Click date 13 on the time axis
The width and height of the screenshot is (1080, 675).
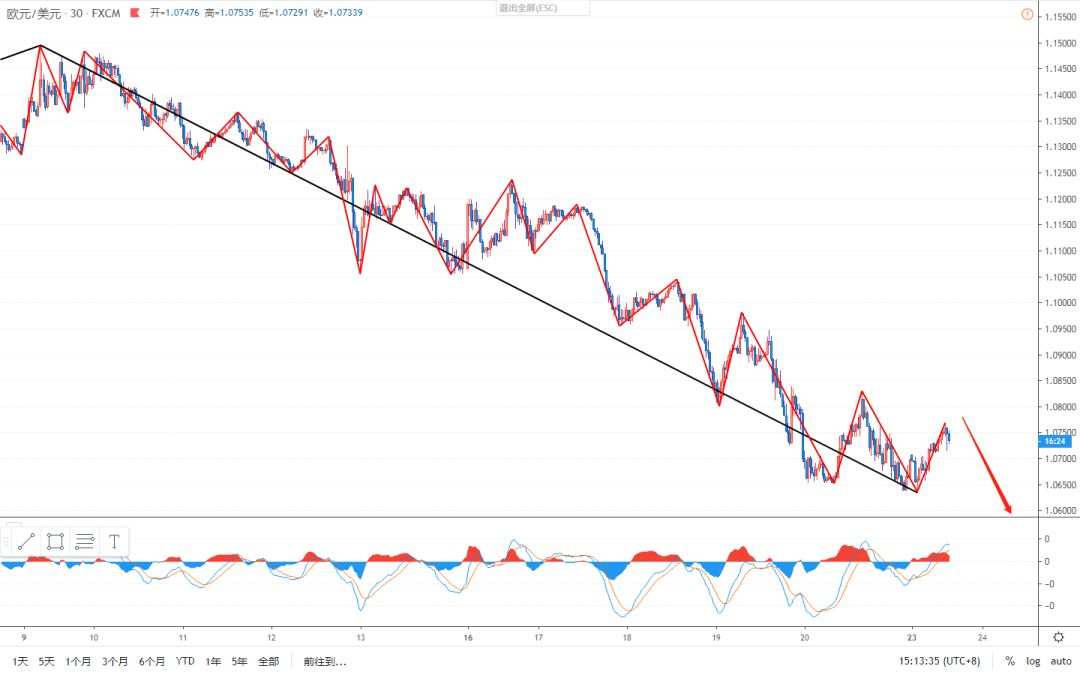pos(360,637)
